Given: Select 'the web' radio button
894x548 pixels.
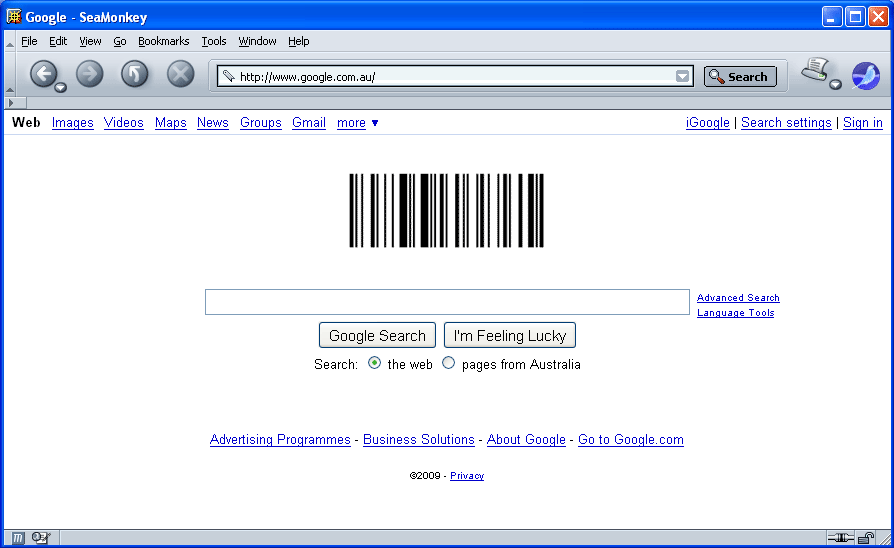Looking at the screenshot, I should (375, 363).
